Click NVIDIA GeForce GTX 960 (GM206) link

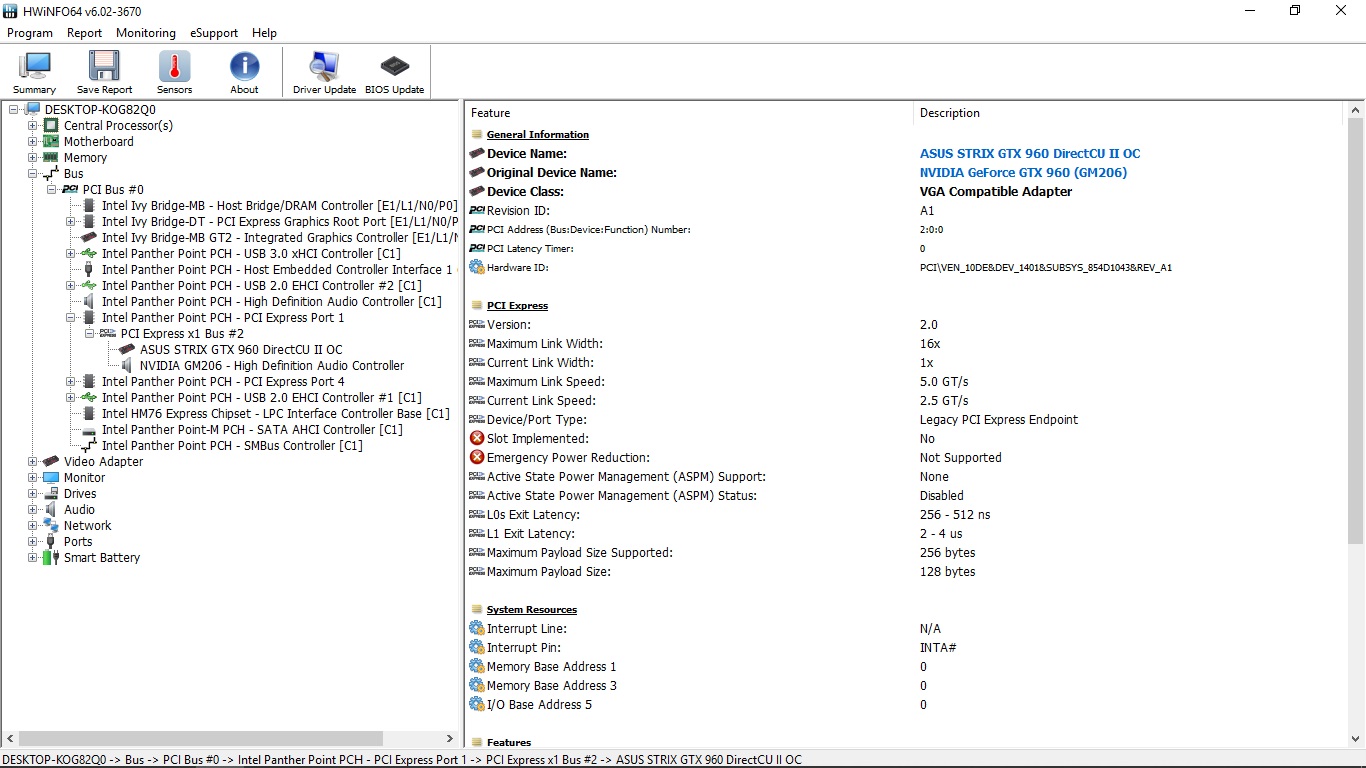coord(1023,173)
